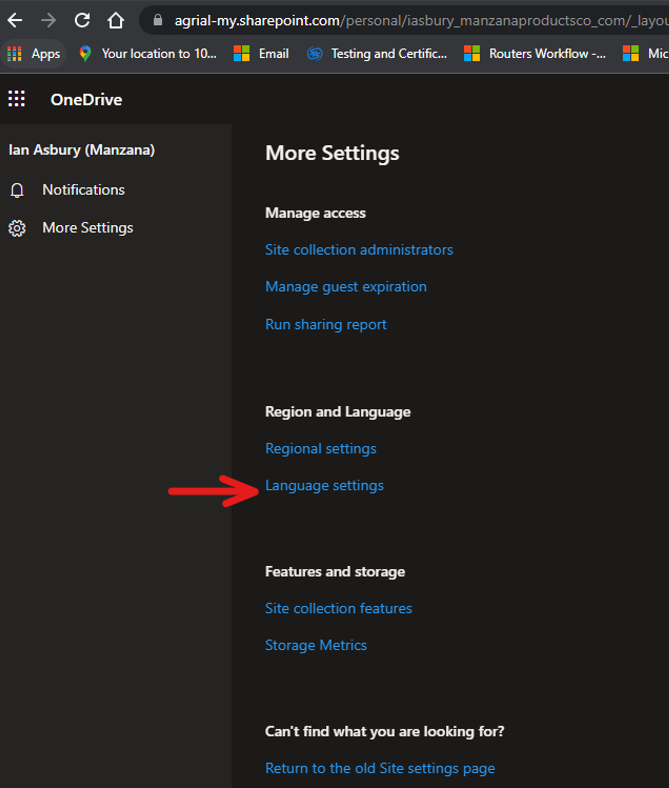Click Run sharing report link
Image resolution: width=669 pixels, height=788 pixels.
pos(326,325)
